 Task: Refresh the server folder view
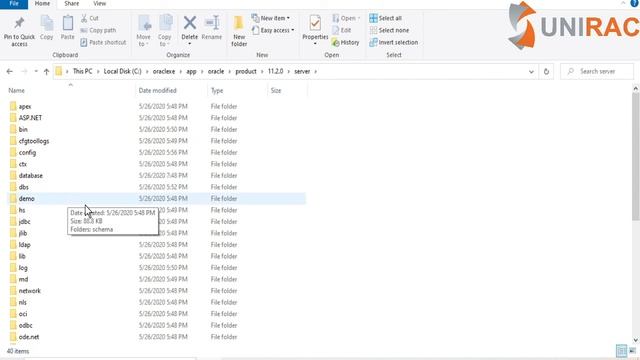pyautogui.click(x=546, y=71)
